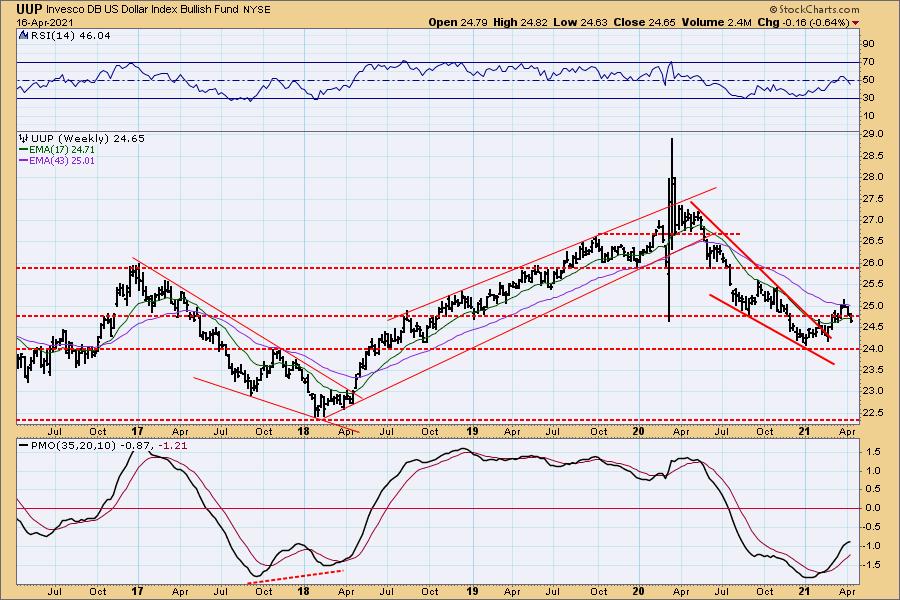The image size is (900, 600).
Task: Click year label 17 under the price panel
Action: coord(137,432)
